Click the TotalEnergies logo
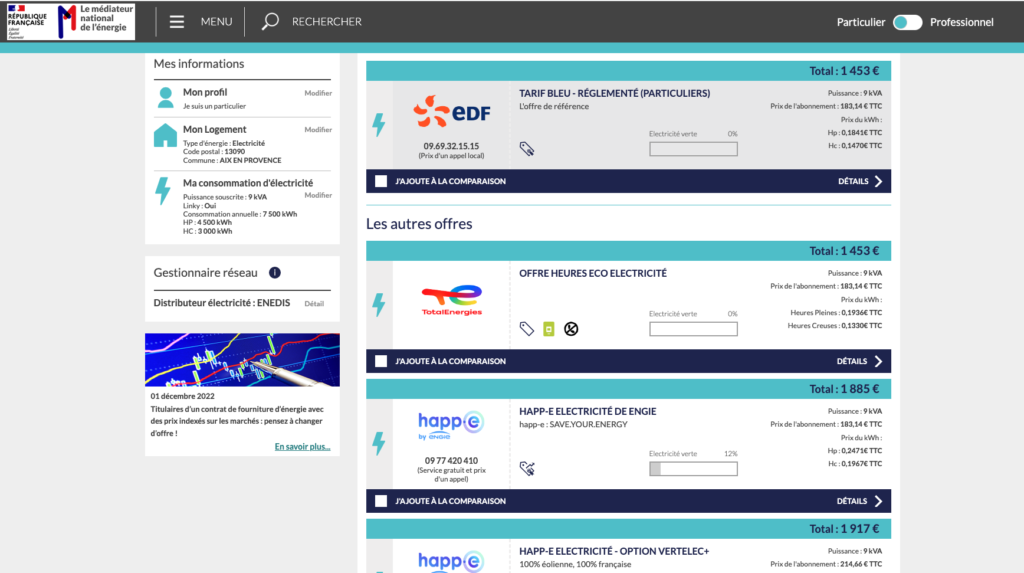Viewport: 1024px width, 573px height. point(451,301)
